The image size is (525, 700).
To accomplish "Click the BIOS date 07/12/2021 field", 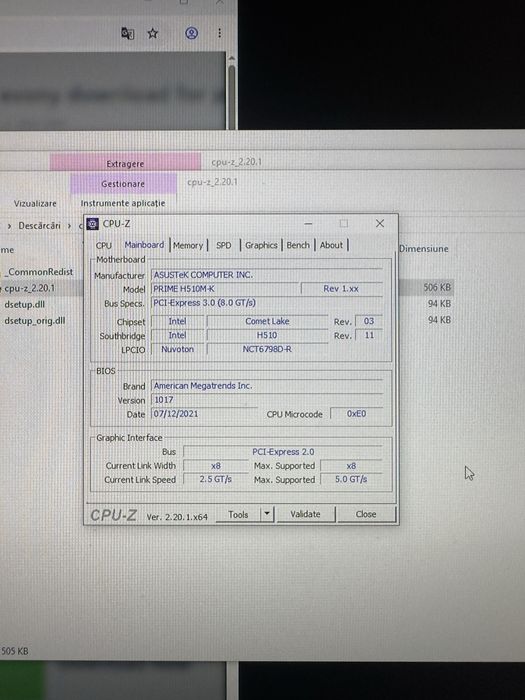I will point(204,414).
